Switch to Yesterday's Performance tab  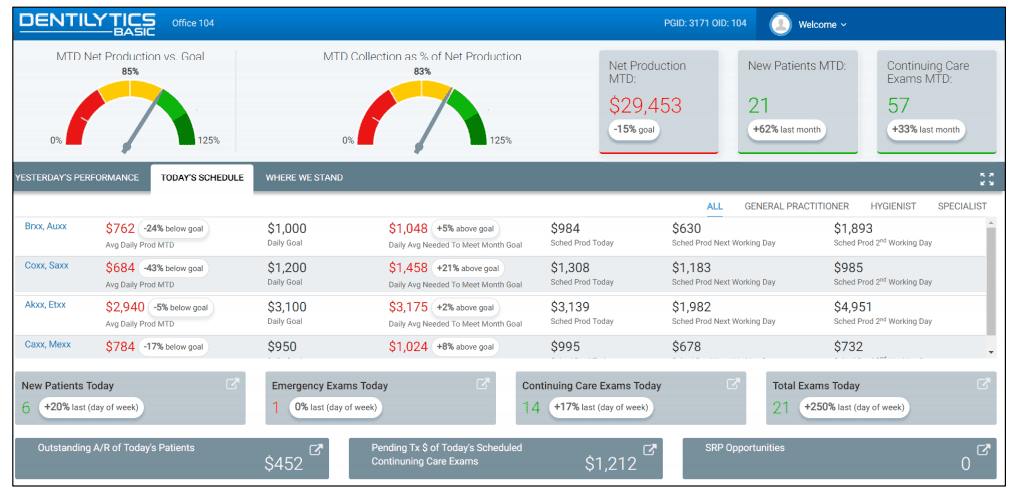coord(77,178)
